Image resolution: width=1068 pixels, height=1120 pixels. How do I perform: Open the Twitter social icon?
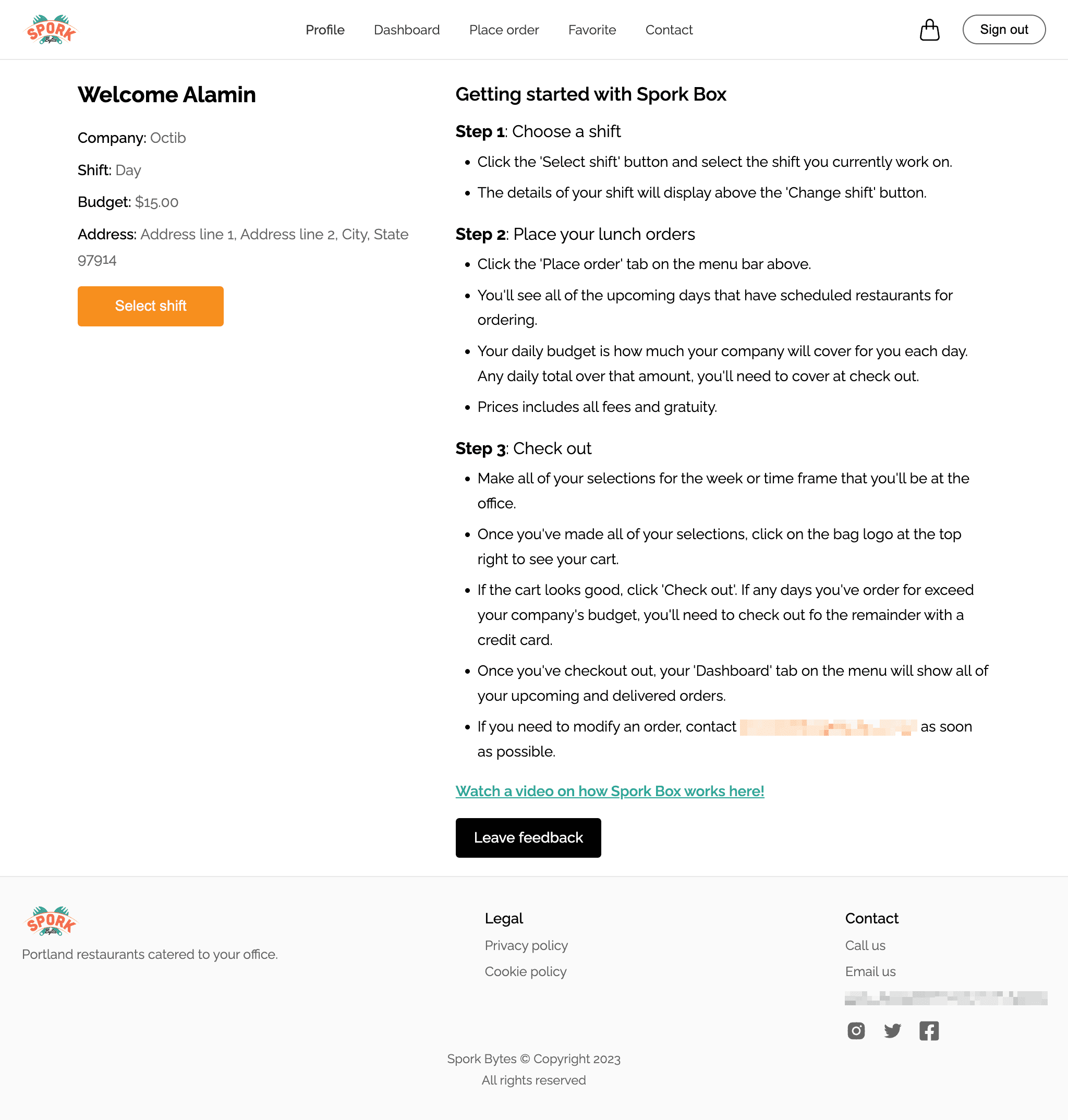click(893, 1031)
